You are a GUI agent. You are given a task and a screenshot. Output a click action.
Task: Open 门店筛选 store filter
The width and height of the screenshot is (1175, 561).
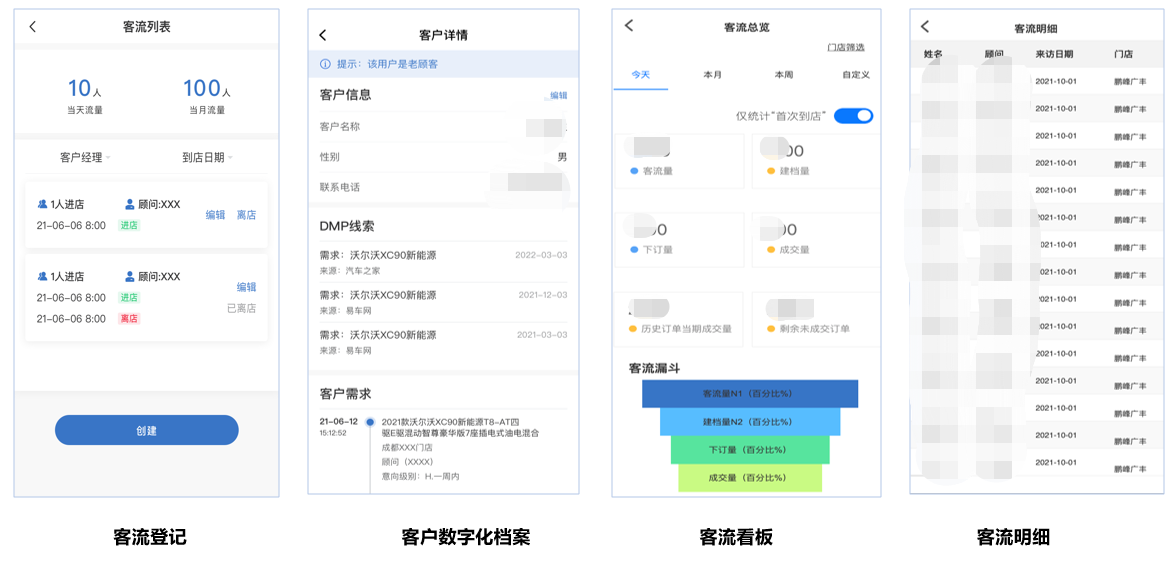pos(845,47)
